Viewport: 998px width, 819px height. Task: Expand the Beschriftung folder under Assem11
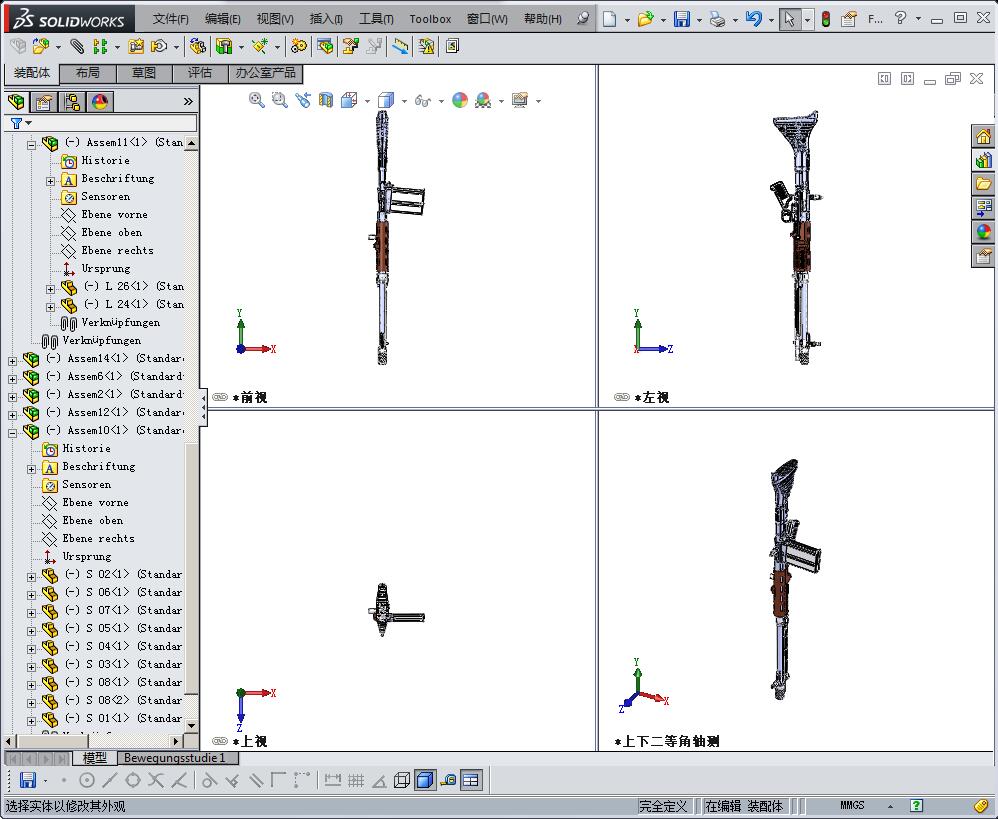pyautogui.click(x=50, y=180)
